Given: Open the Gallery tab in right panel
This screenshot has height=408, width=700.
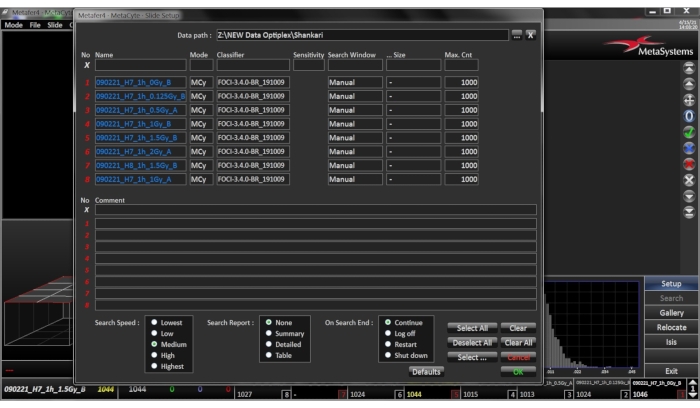Looking at the screenshot, I should click(x=671, y=313).
